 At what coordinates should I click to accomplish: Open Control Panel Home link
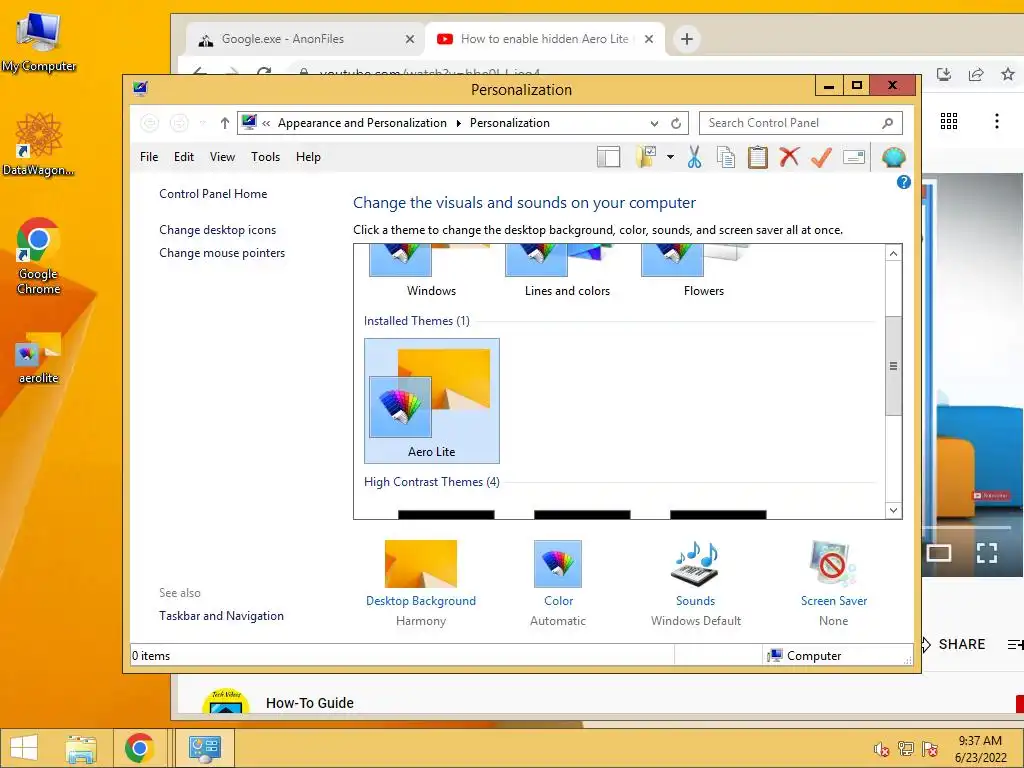[x=213, y=194]
